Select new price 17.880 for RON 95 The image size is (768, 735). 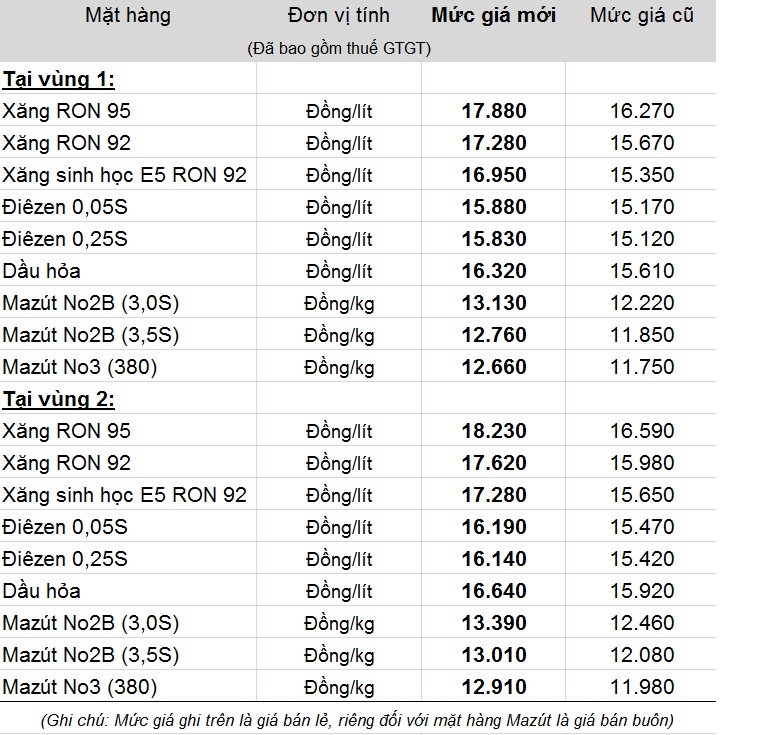494,111
